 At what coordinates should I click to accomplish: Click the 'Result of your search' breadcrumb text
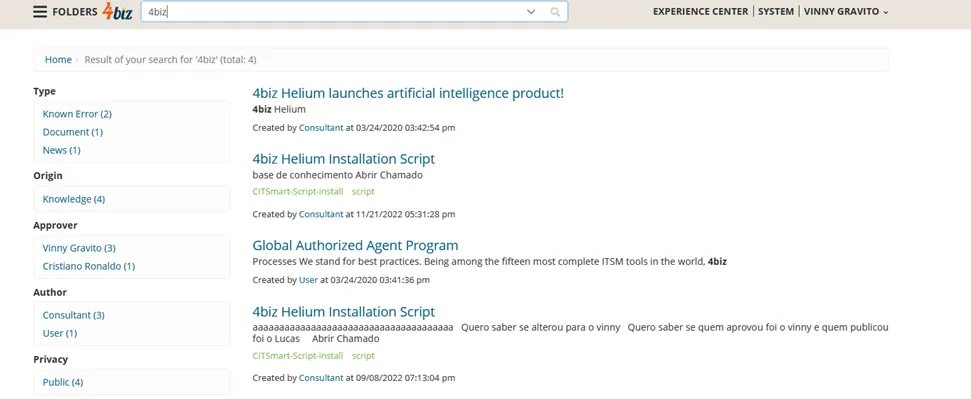170,59
